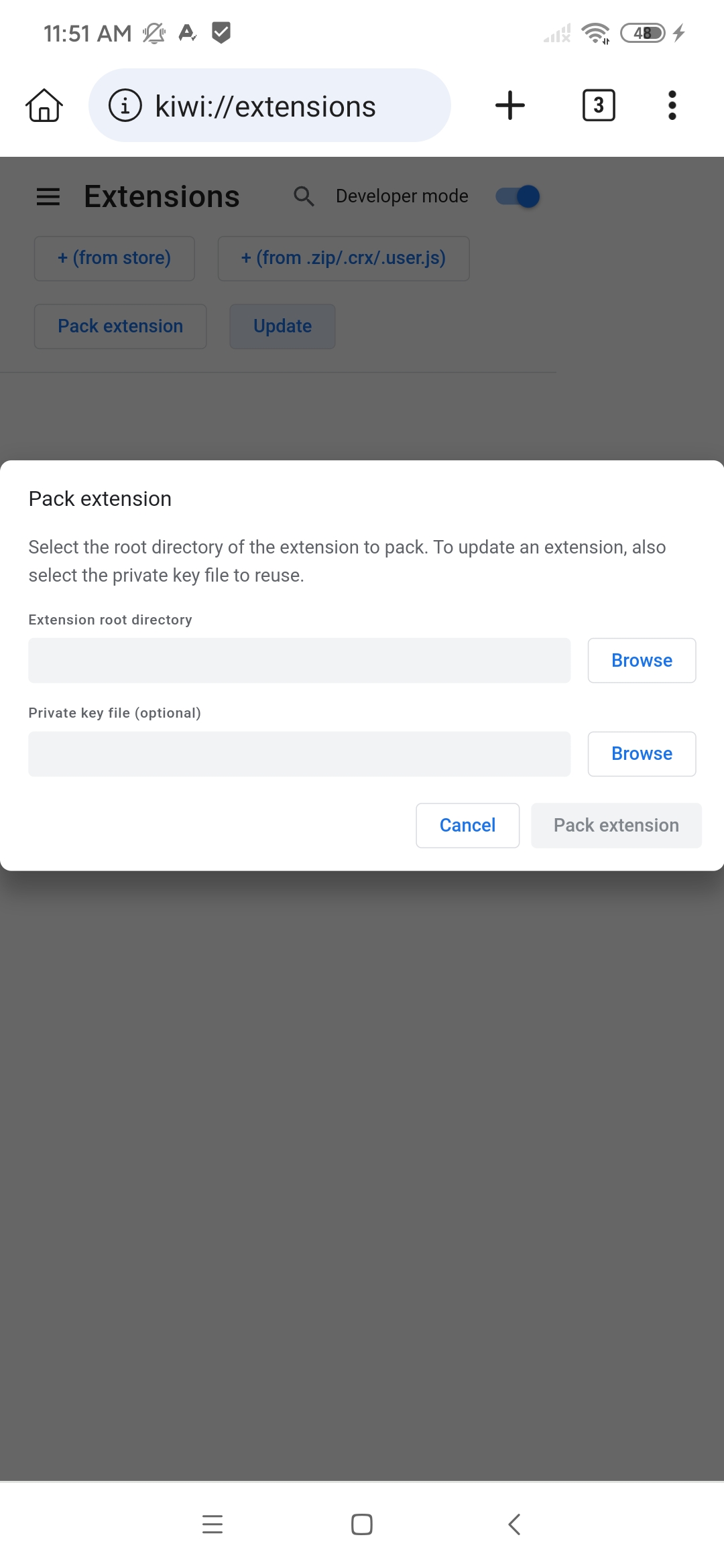Browse for the private key file
The image size is (724, 1568).
pos(642,754)
